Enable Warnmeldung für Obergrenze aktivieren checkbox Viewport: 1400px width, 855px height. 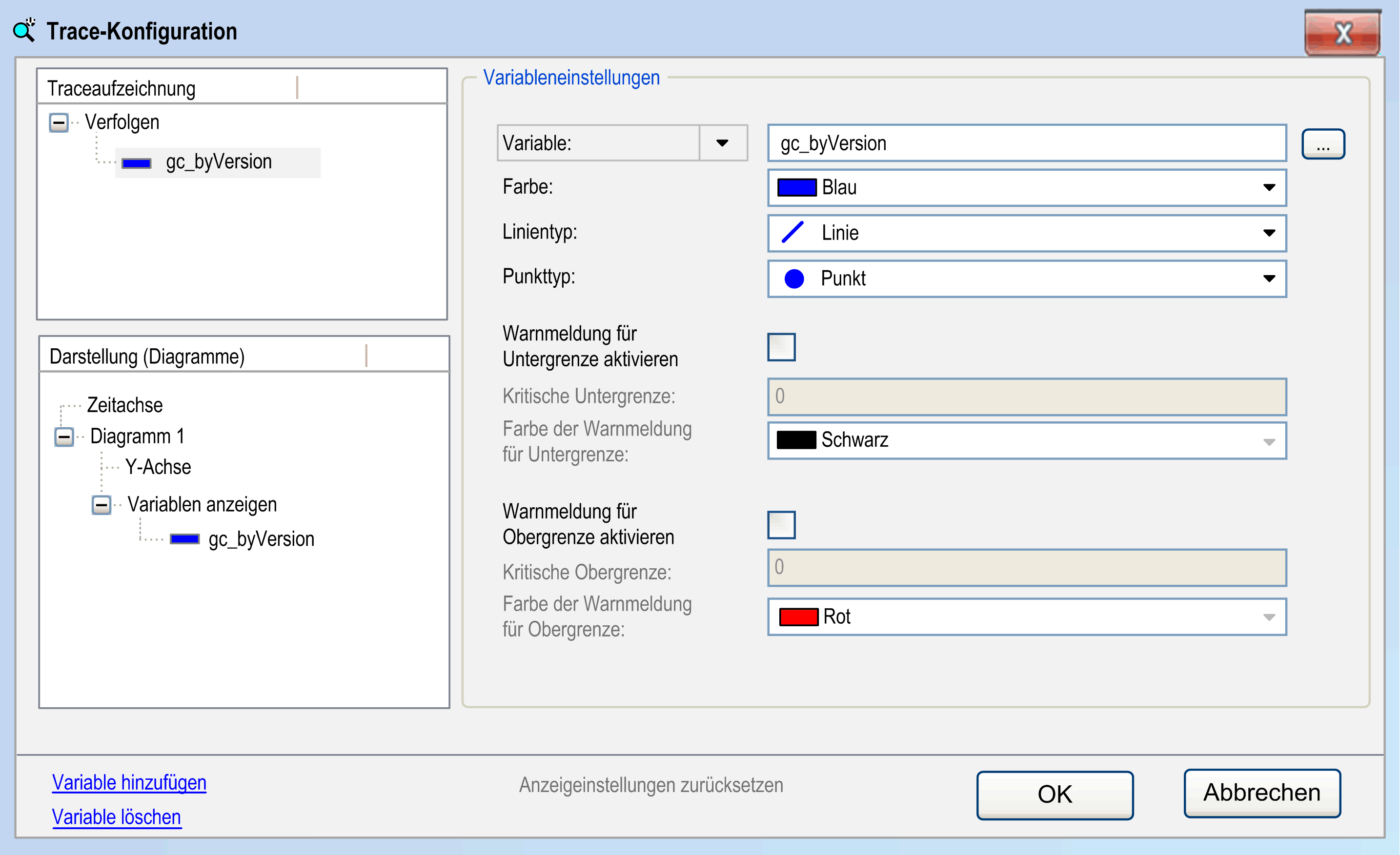pos(781,525)
